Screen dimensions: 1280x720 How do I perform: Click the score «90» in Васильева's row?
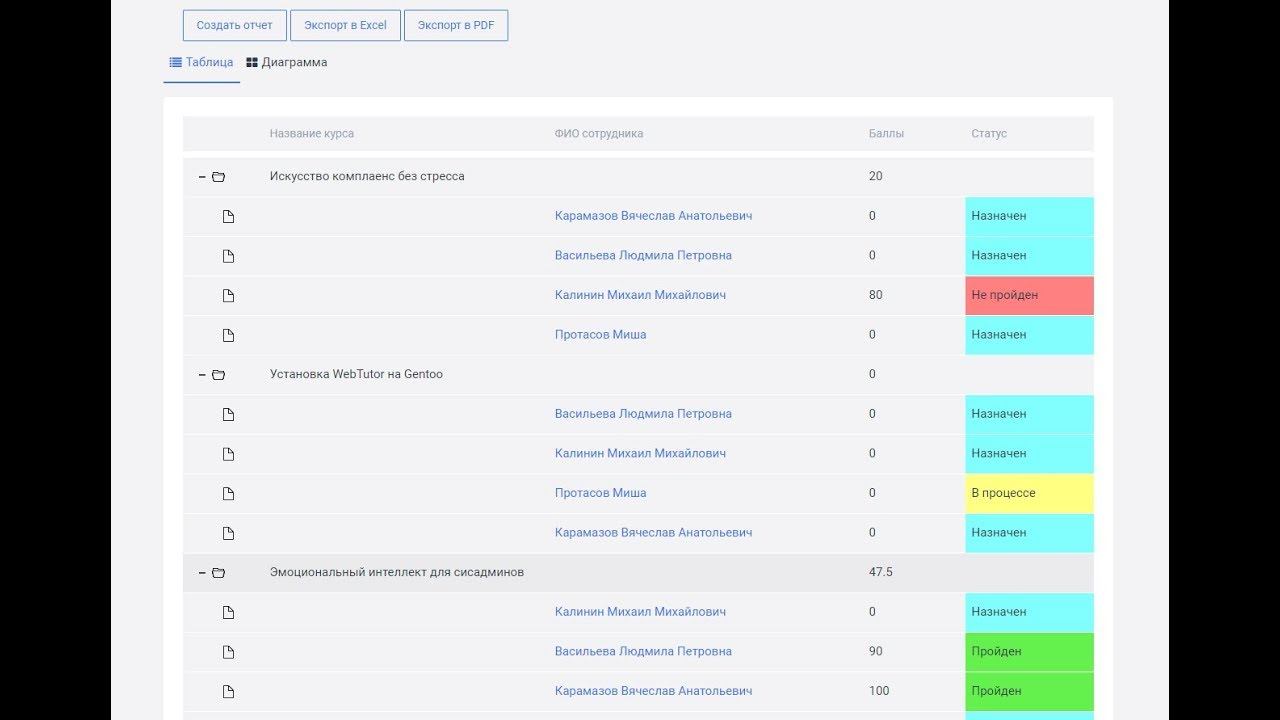pyautogui.click(x=876, y=651)
